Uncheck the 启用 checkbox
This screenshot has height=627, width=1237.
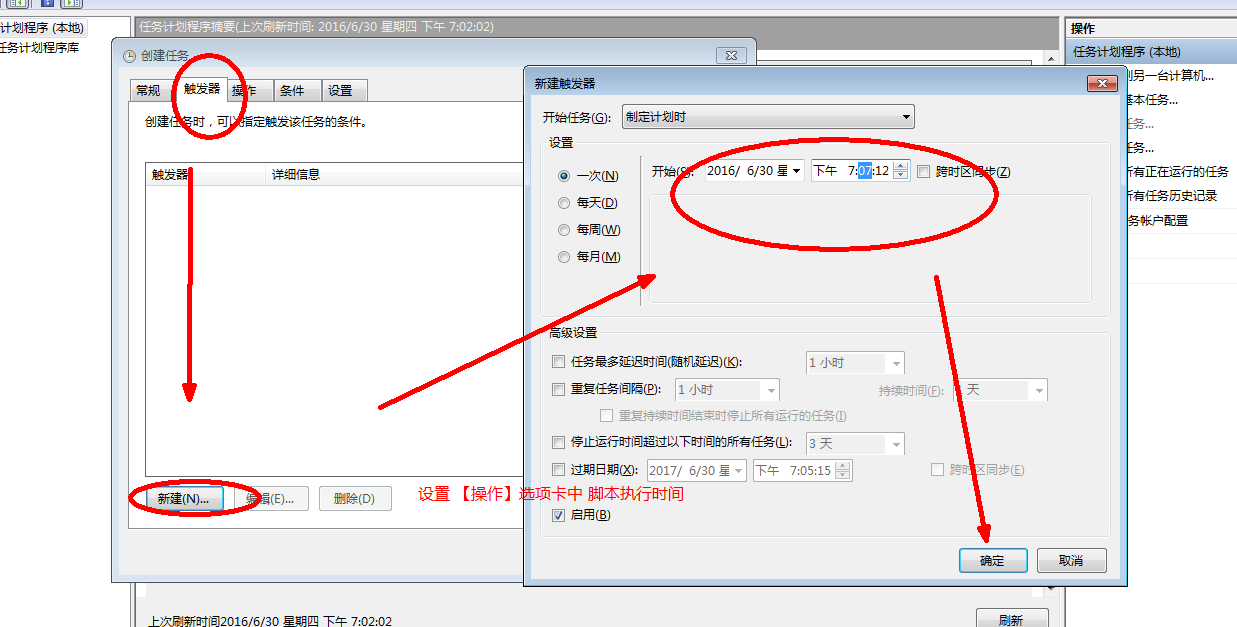pyautogui.click(x=559, y=515)
